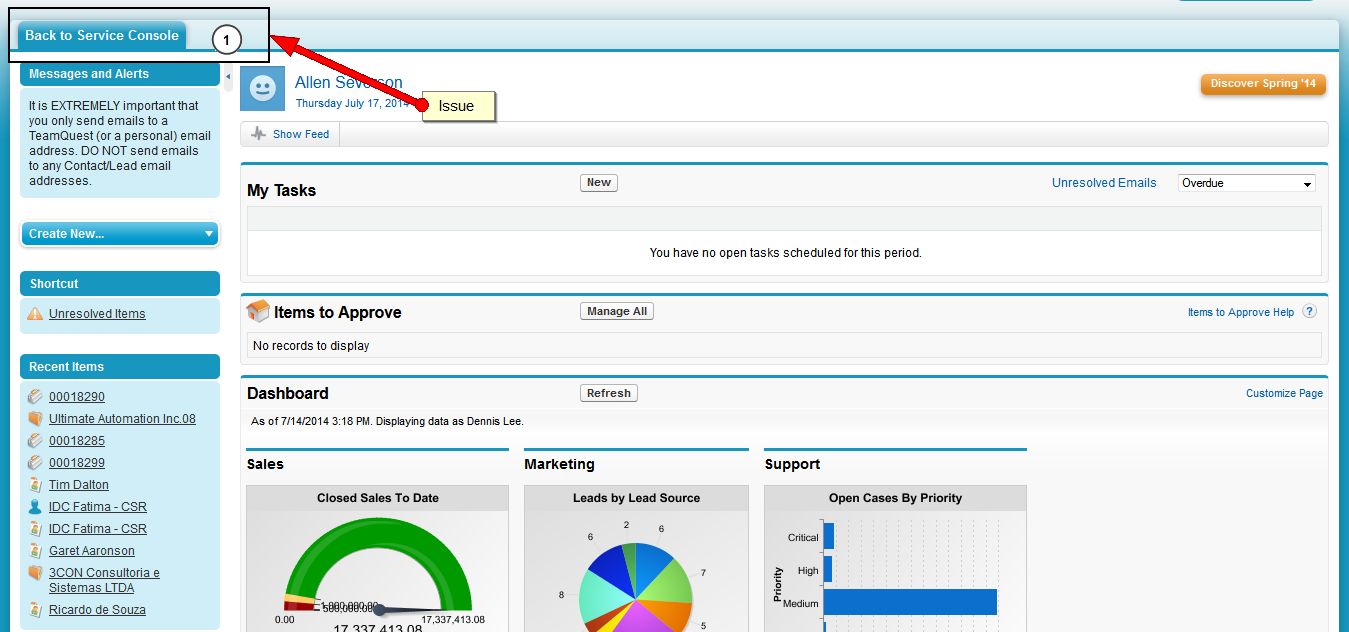
Task: Click the contact icon beside Garet Aaronson
Action: (36, 551)
